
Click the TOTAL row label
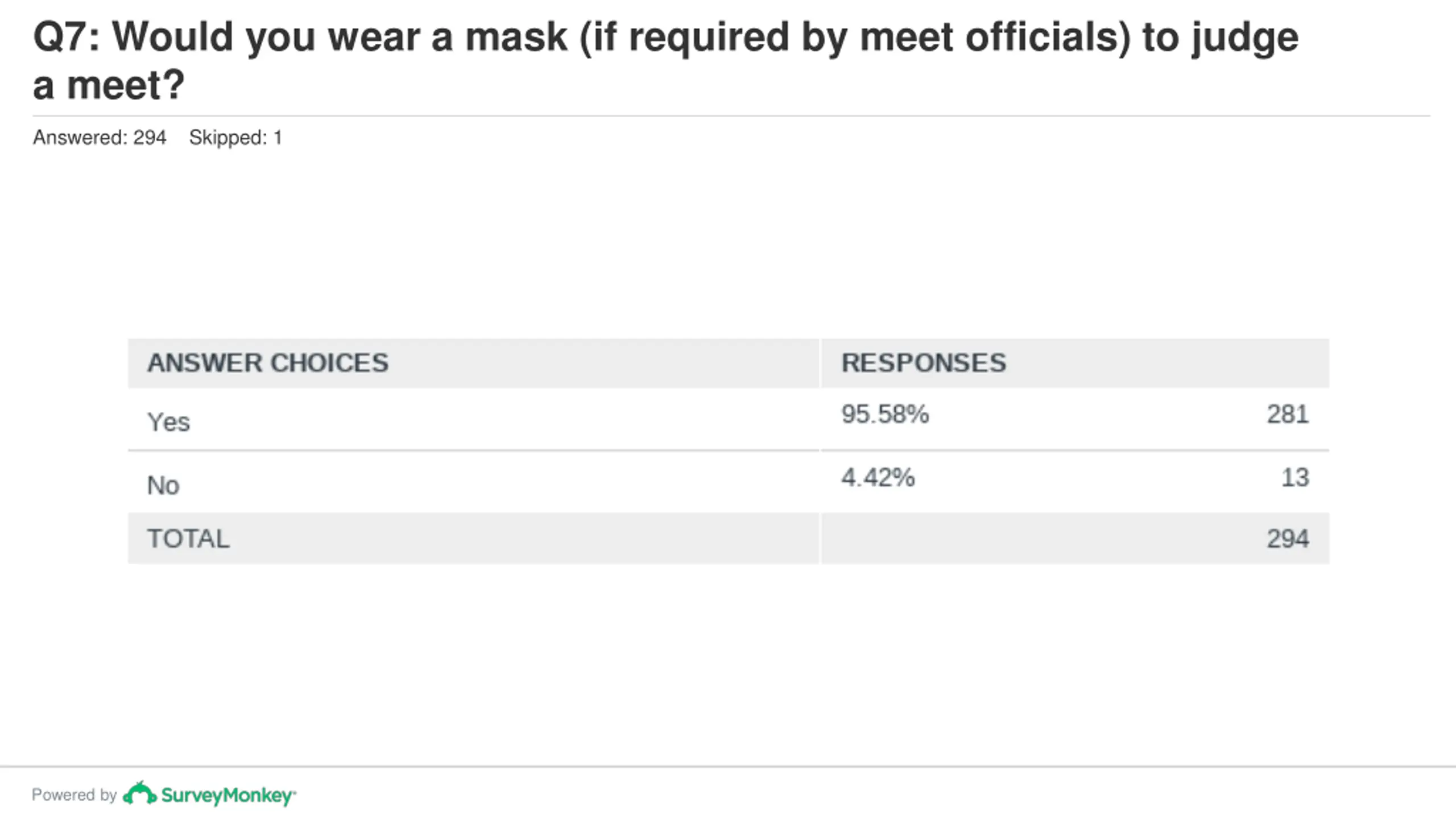[x=188, y=539]
